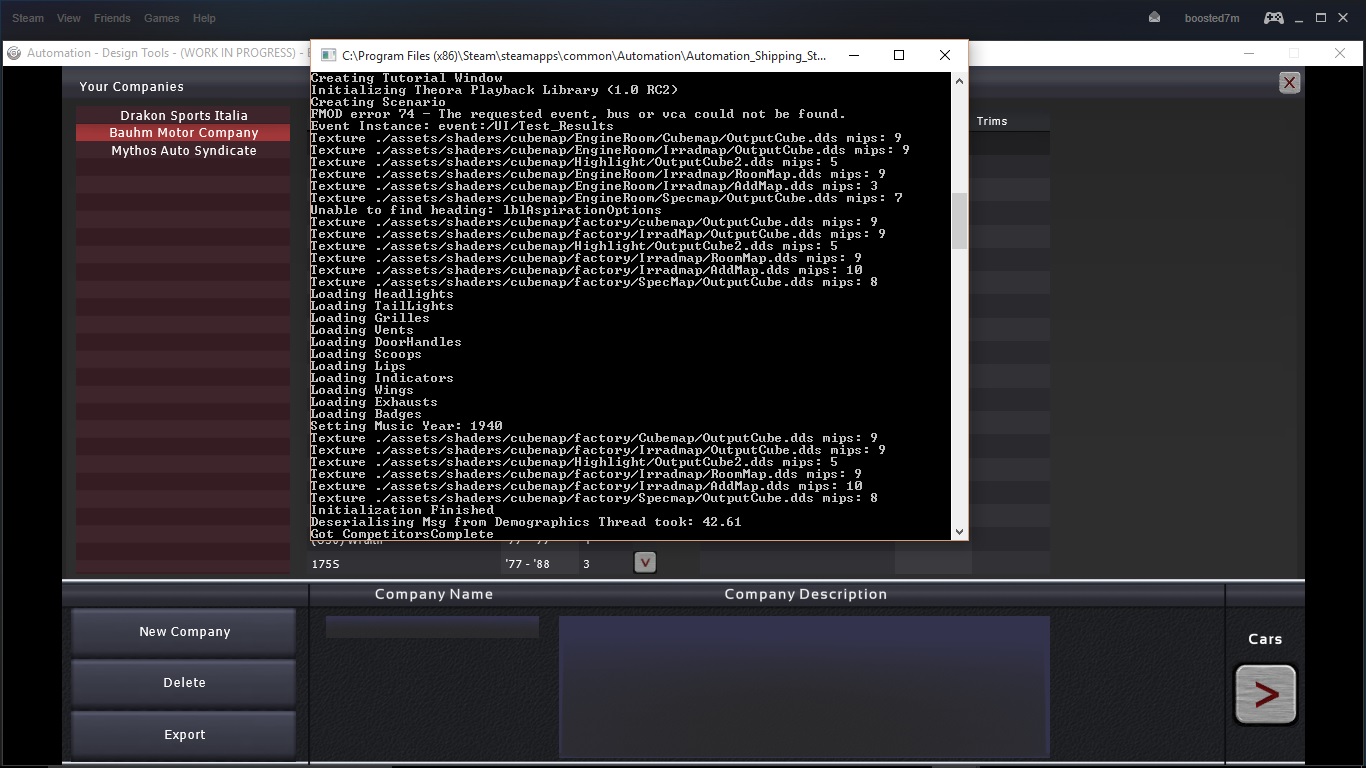Click the Automation window title icon
The height and width of the screenshot is (768, 1366).
point(14,53)
